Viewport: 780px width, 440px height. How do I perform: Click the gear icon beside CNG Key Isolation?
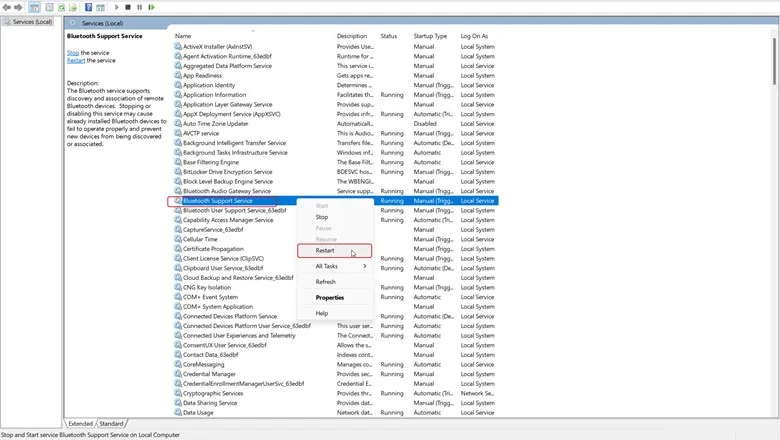tap(178, 287)
